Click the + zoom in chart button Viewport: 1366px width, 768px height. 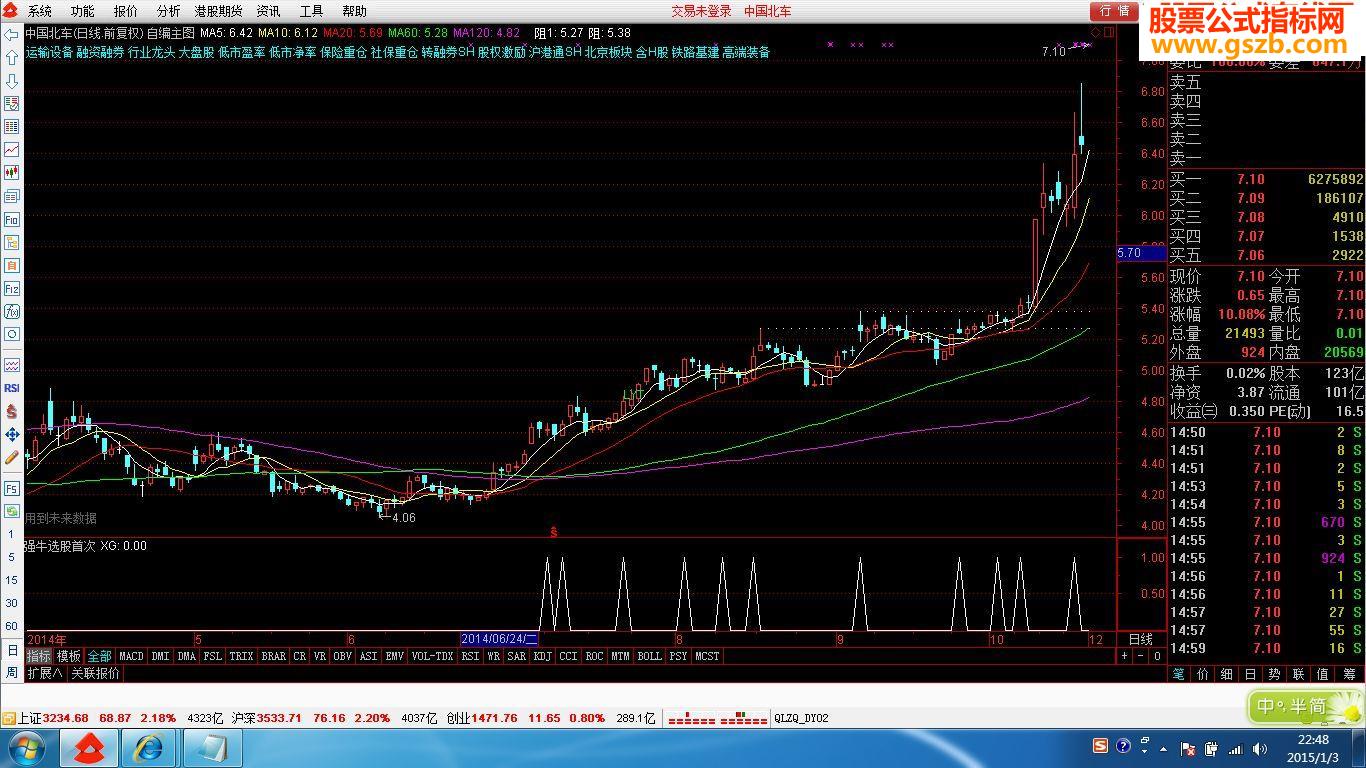1124,656
